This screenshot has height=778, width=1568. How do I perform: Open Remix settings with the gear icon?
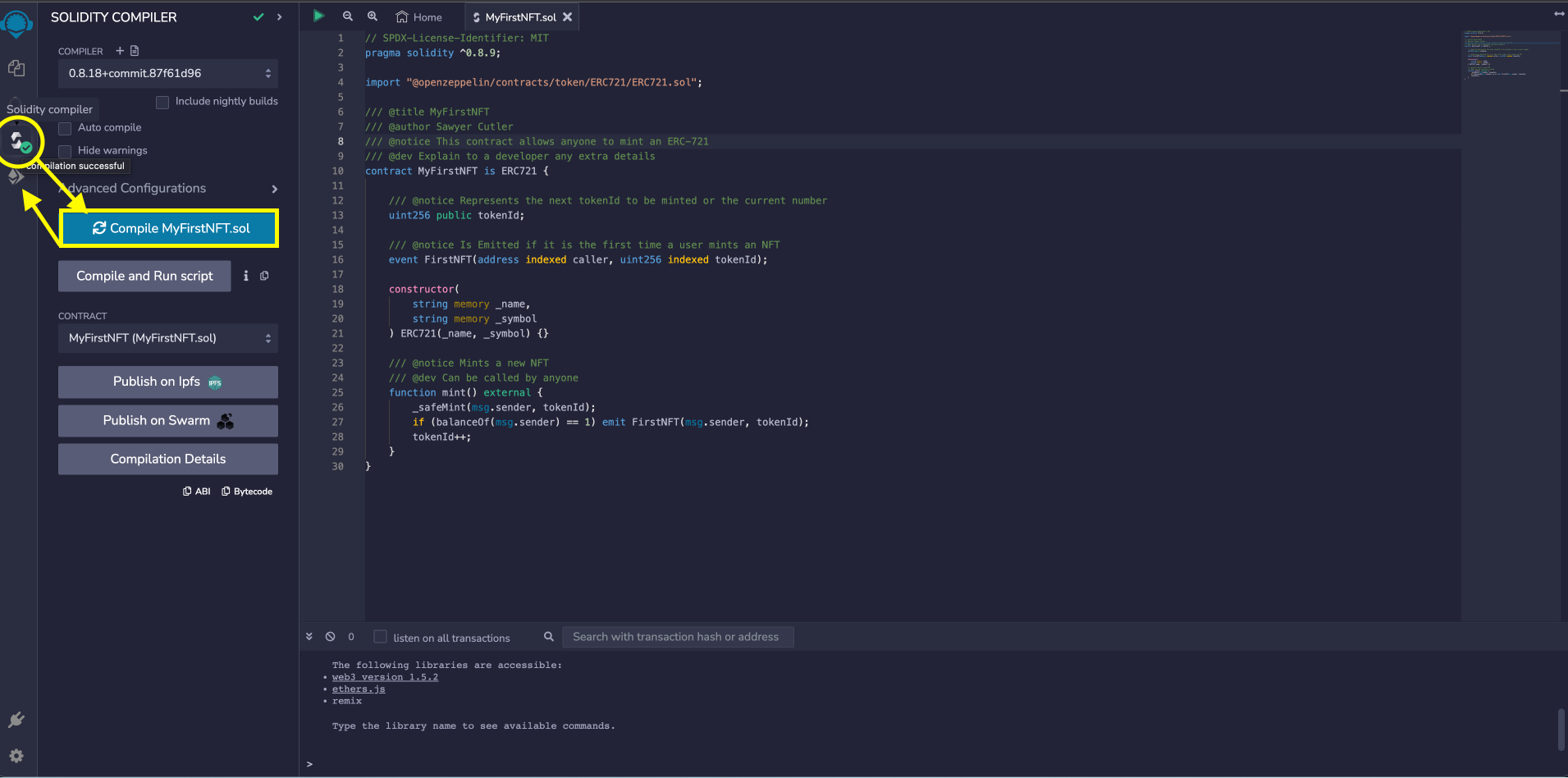pos(16,756)
